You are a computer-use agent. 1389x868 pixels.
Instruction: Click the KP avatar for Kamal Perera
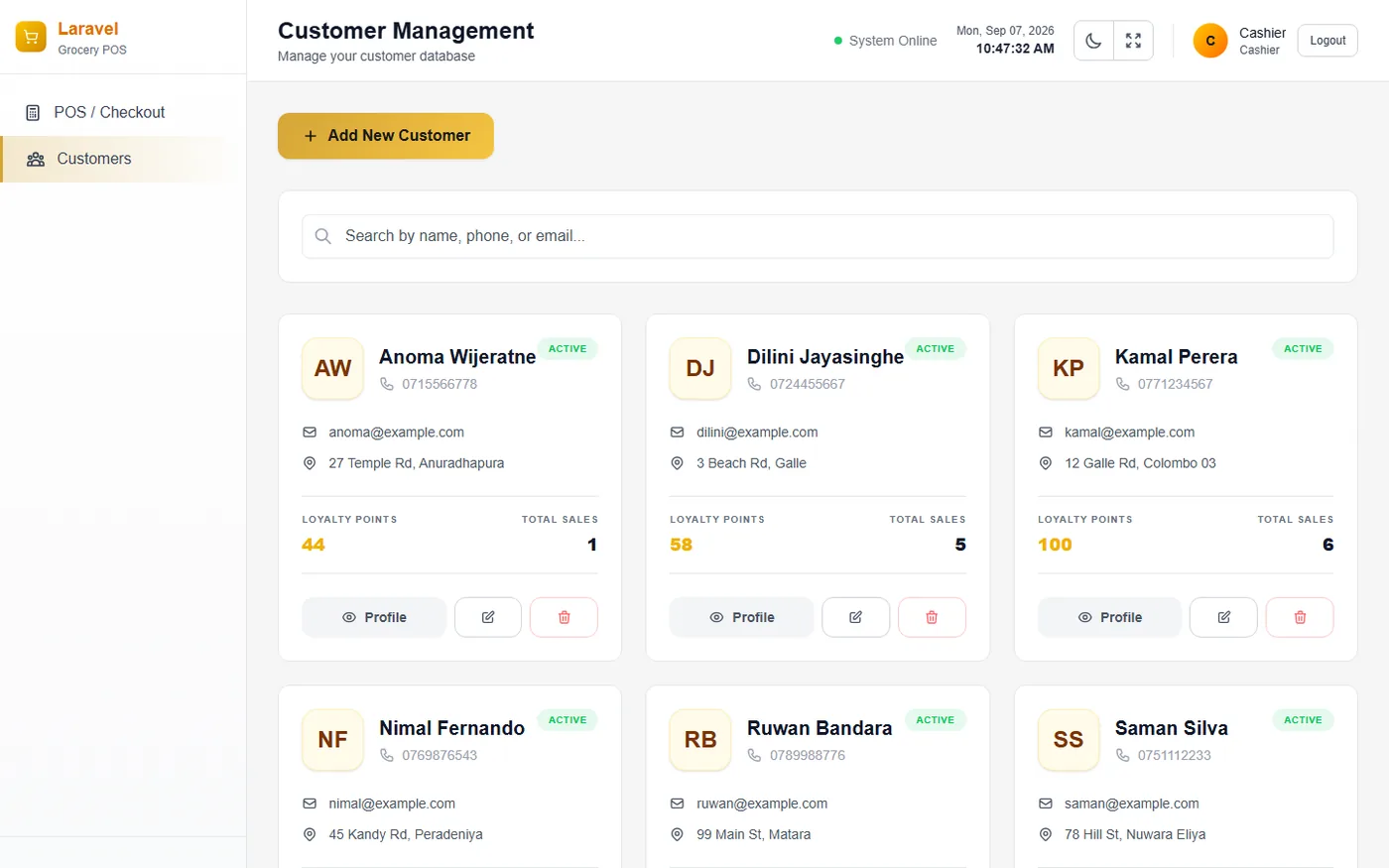tap(1069, 368)
